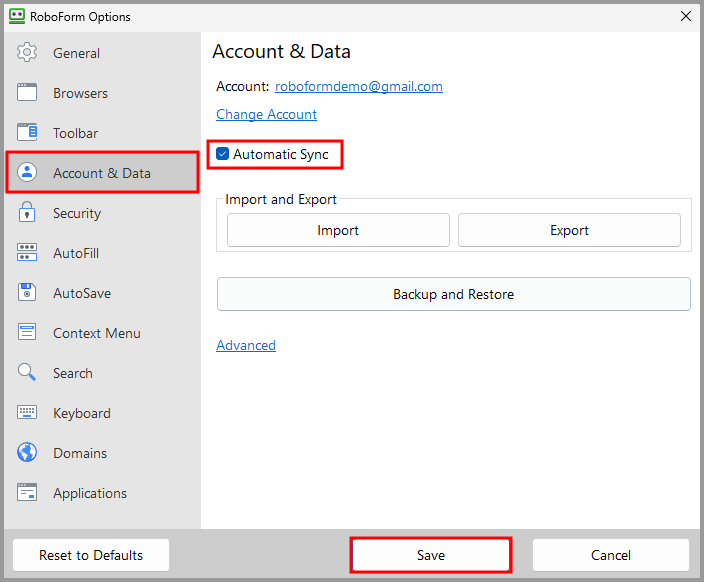
Task: Click the Import button
Action: pos(338,230)
